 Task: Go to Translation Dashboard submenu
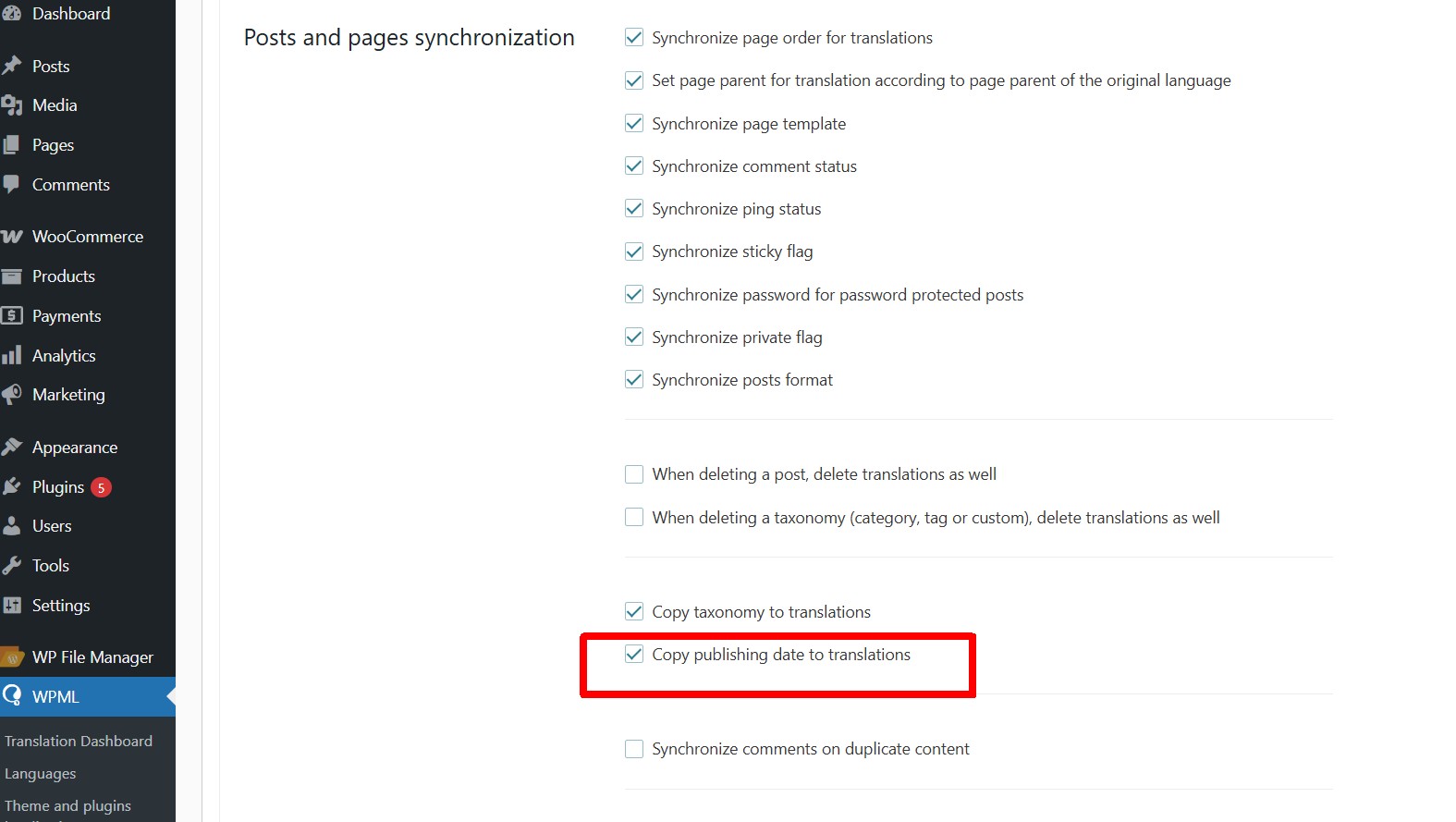pos(79,741)
